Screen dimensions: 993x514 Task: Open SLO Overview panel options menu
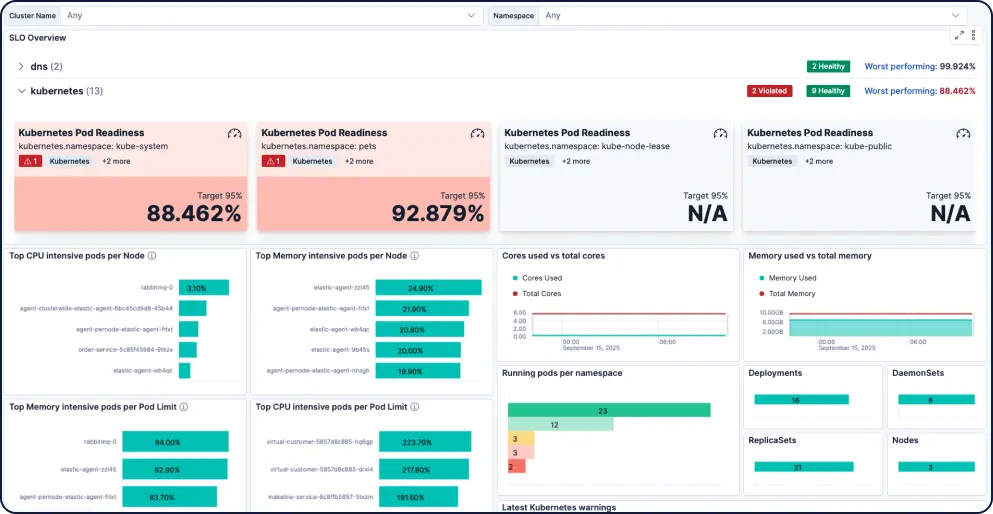973,35
